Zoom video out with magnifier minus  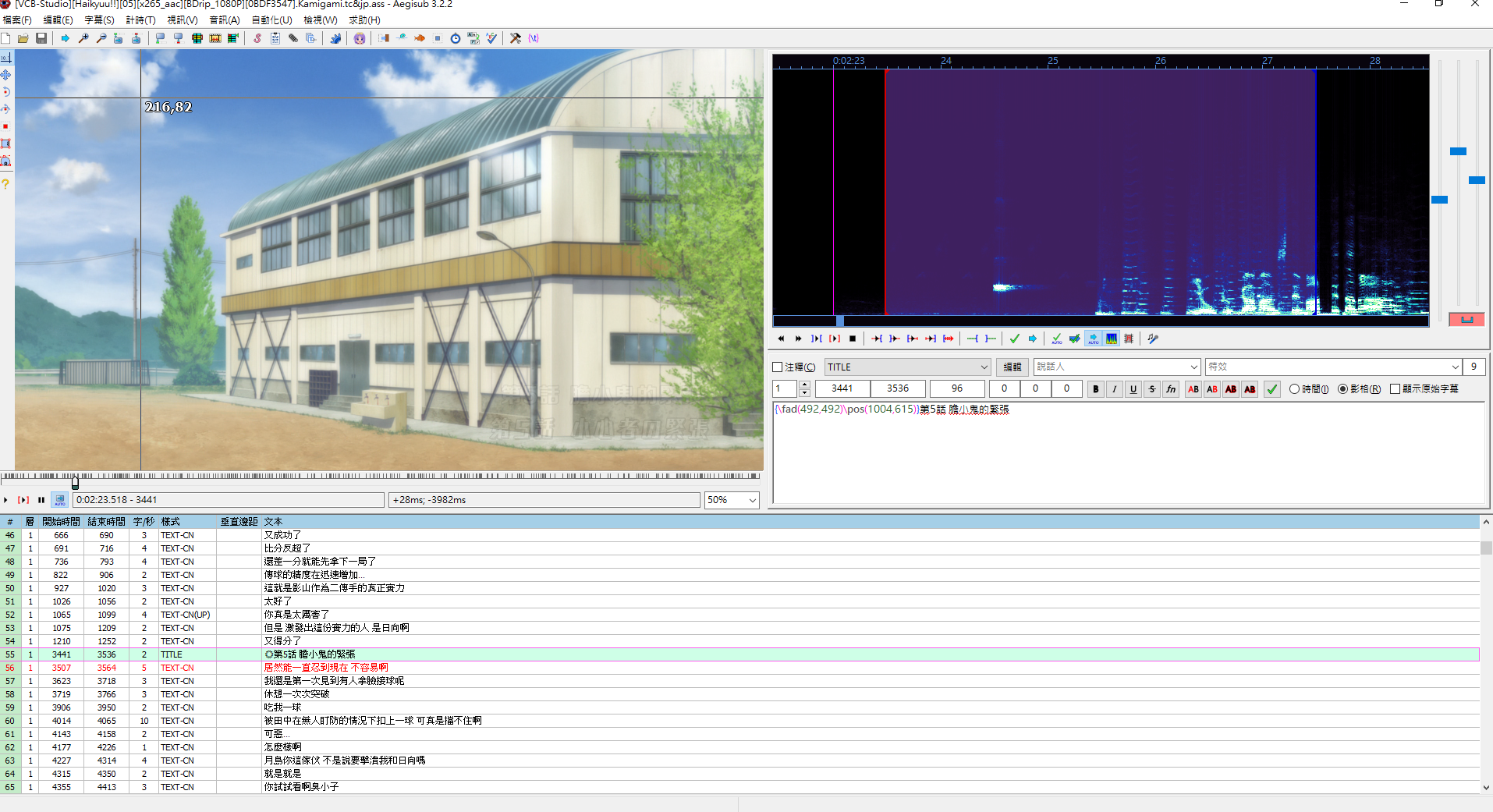[101, 38]
